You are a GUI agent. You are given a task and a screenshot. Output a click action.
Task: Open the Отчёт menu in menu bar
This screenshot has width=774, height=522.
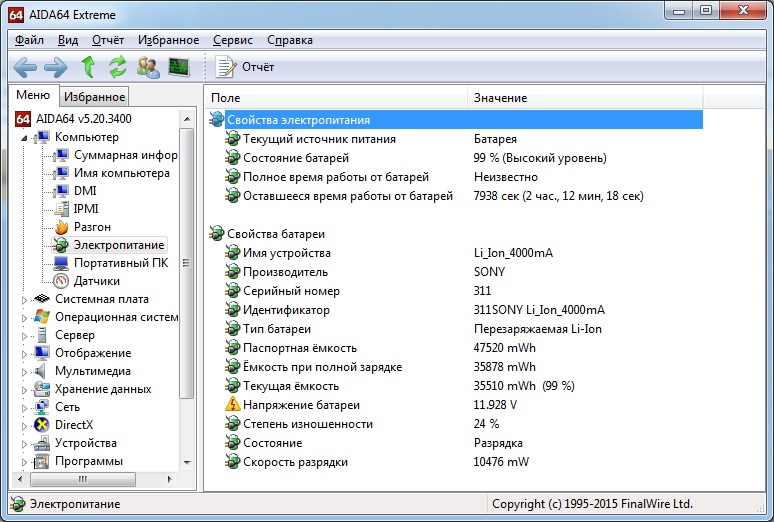pos(108,40)
